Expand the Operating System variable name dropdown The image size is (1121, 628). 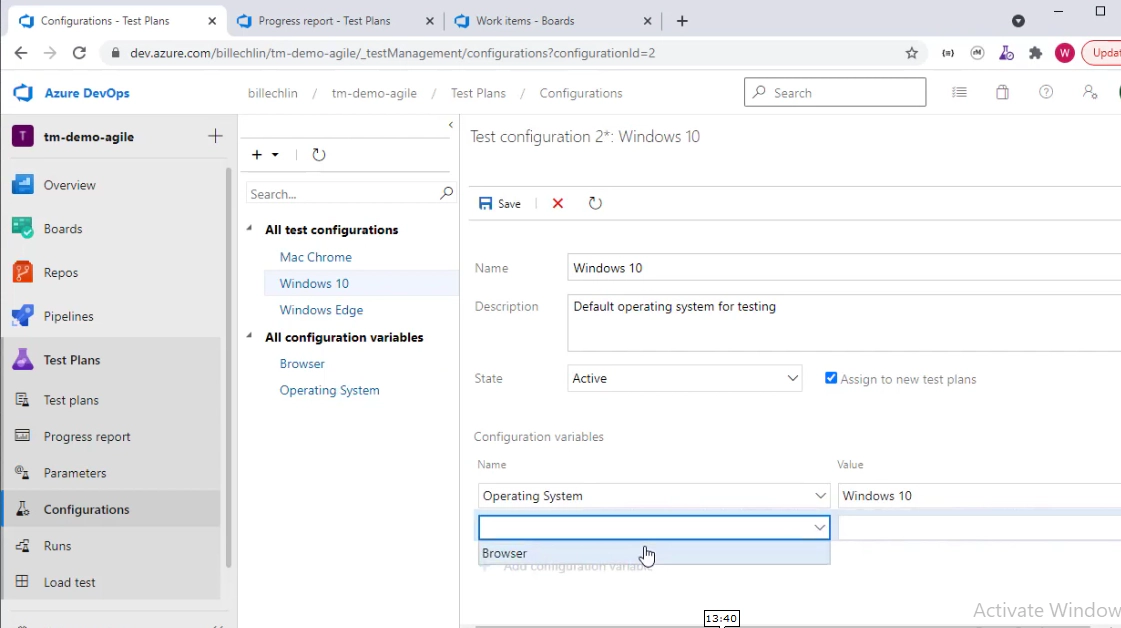coord(820,496)
